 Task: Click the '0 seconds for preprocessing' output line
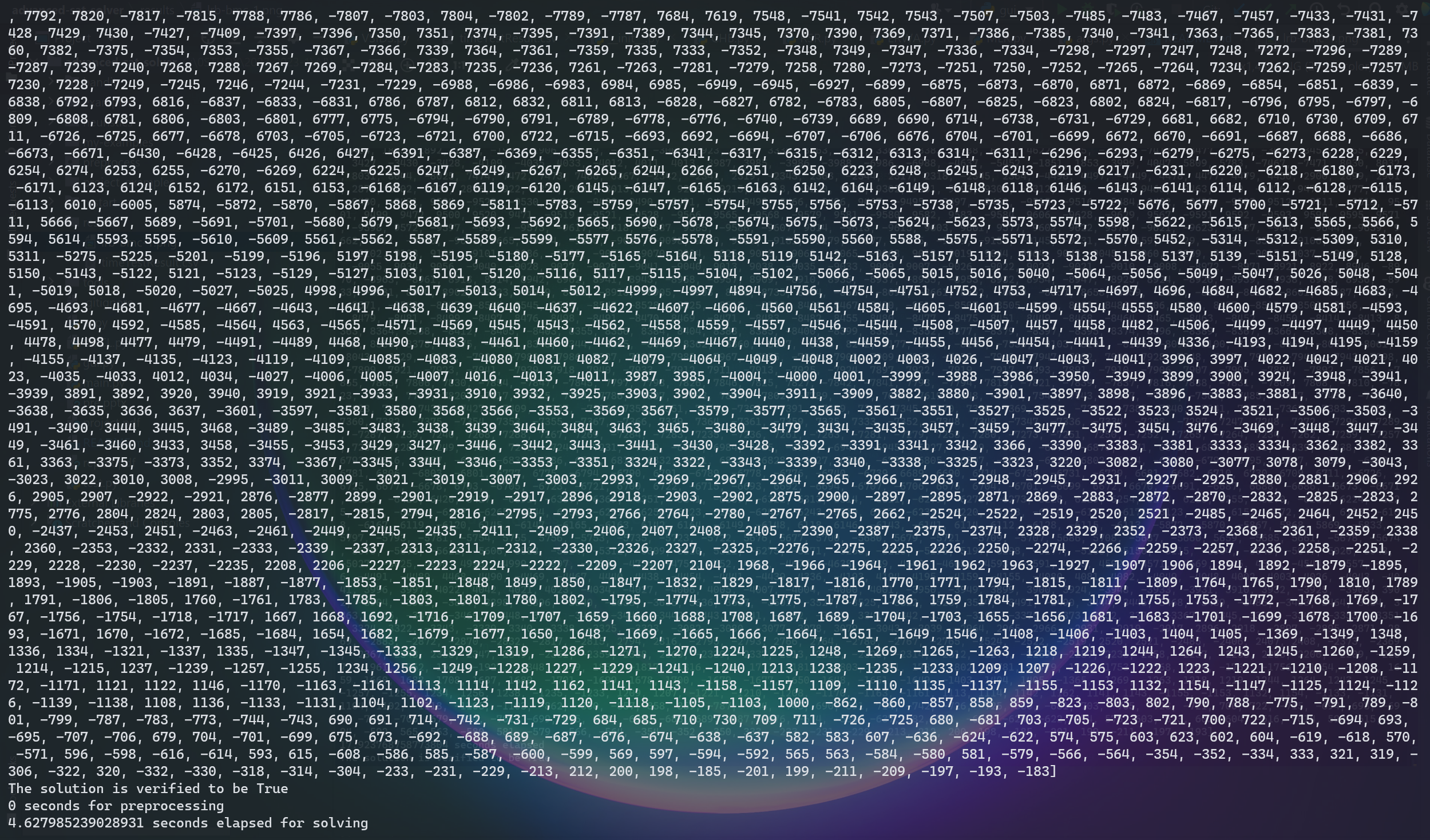click(x=116, y=806)
